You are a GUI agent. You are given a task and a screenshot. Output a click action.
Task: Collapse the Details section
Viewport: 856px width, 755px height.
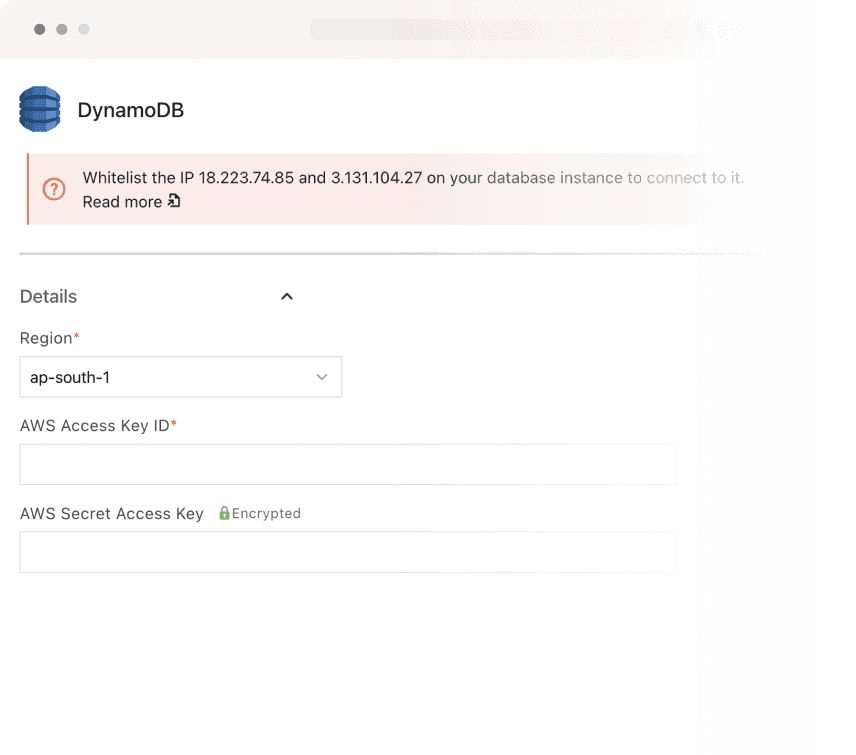tap(287, 296)
